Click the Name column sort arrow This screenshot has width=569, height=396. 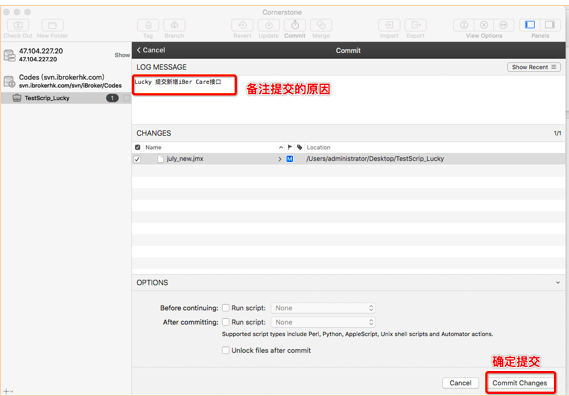tap(281, 147)
